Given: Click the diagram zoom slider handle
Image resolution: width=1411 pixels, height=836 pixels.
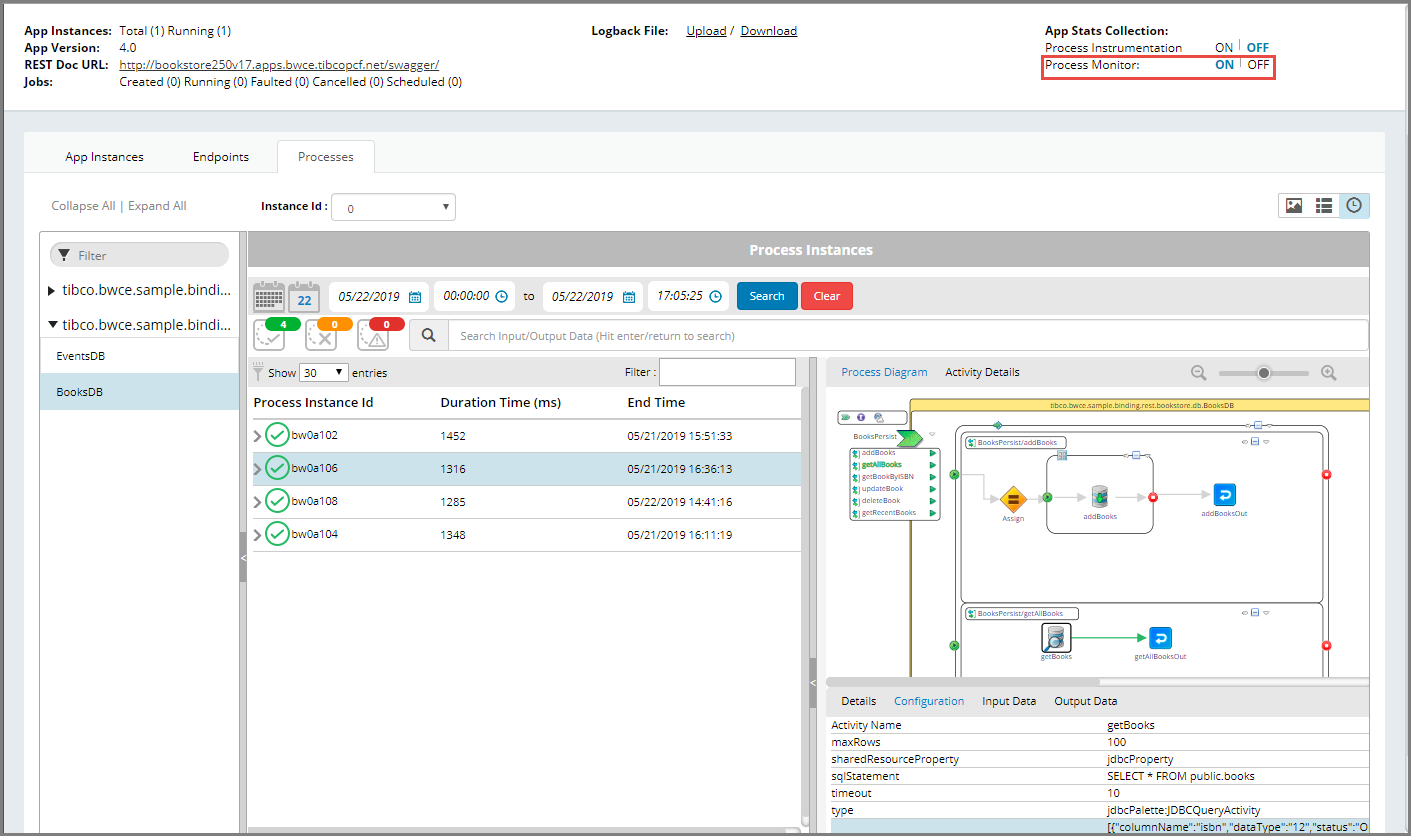Looking at the screenshot, I should (1264, 372).
